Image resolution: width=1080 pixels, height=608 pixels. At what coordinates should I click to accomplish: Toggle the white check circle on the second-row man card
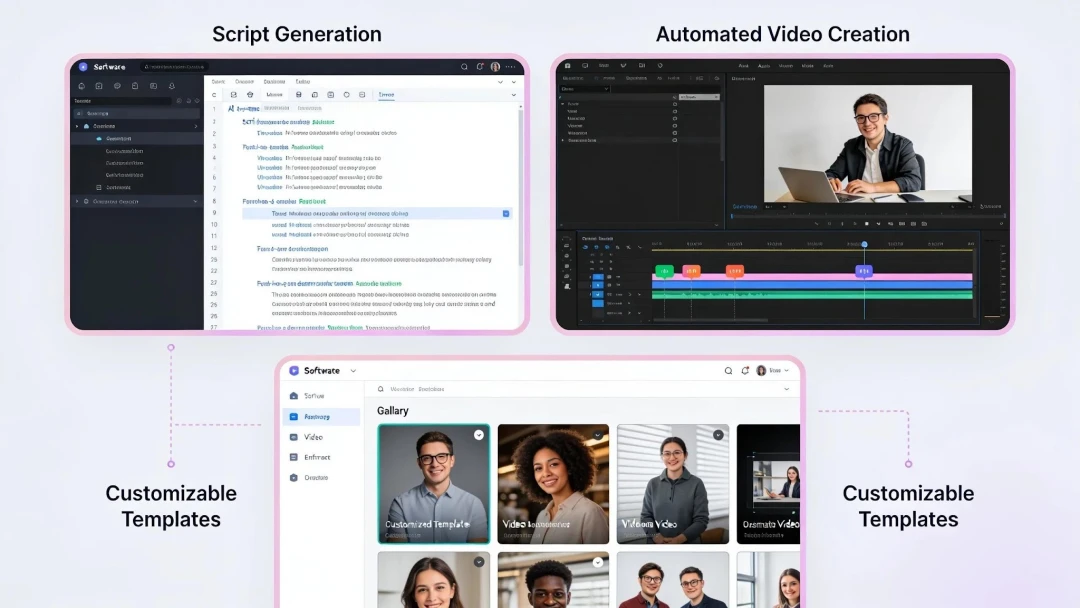click(598, 562)
